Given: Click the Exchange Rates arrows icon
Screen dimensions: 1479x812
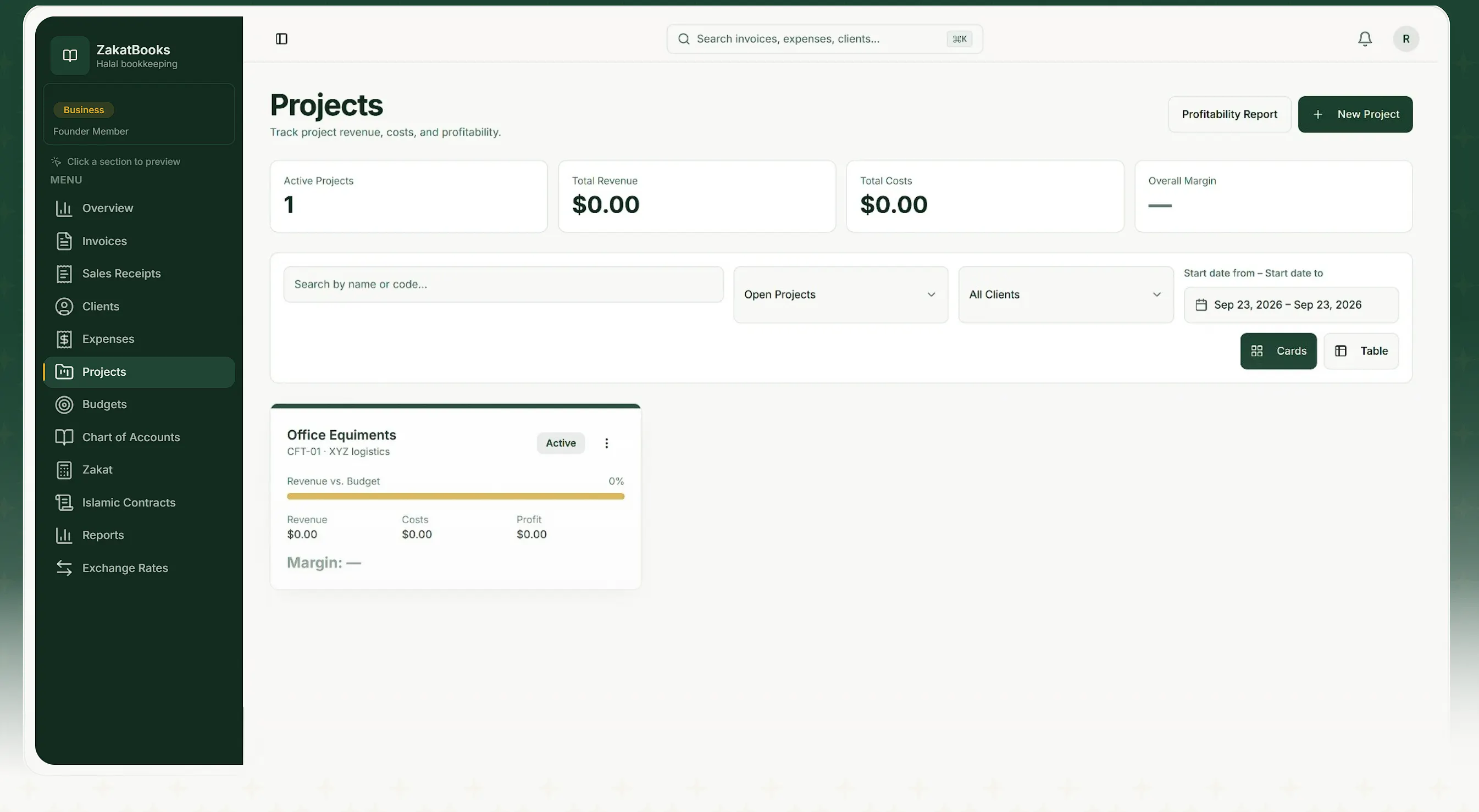Looking at the screenshot, I should (x=64, y=568).
